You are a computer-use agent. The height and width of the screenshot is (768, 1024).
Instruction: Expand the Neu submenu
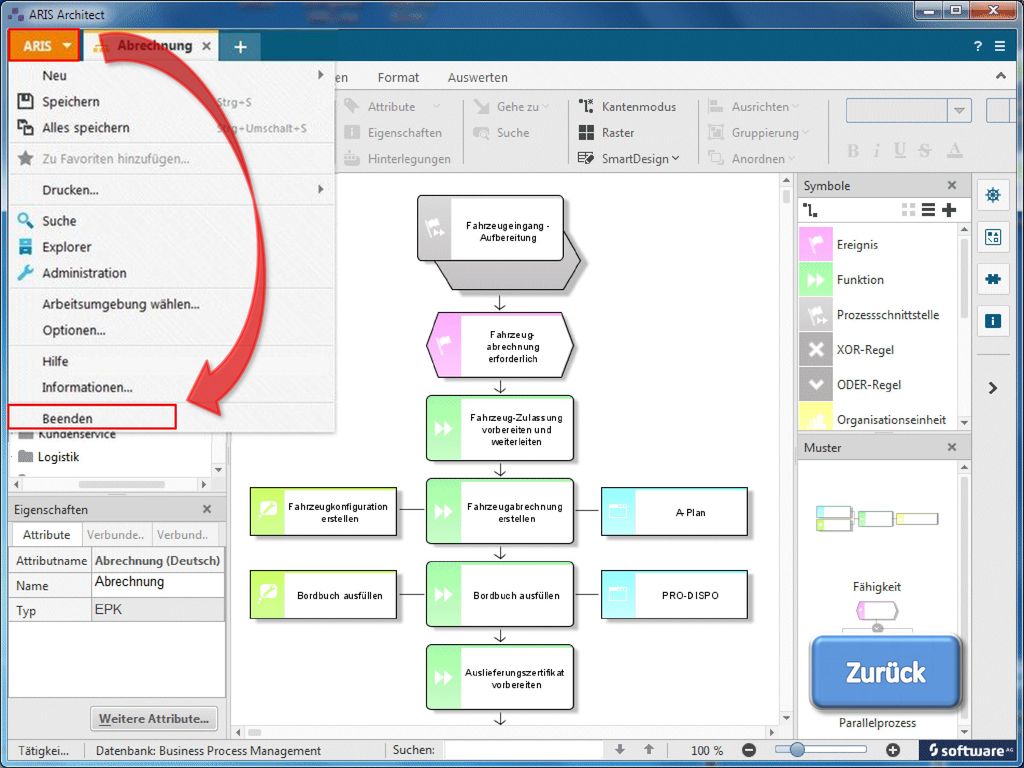click(173, 76)
